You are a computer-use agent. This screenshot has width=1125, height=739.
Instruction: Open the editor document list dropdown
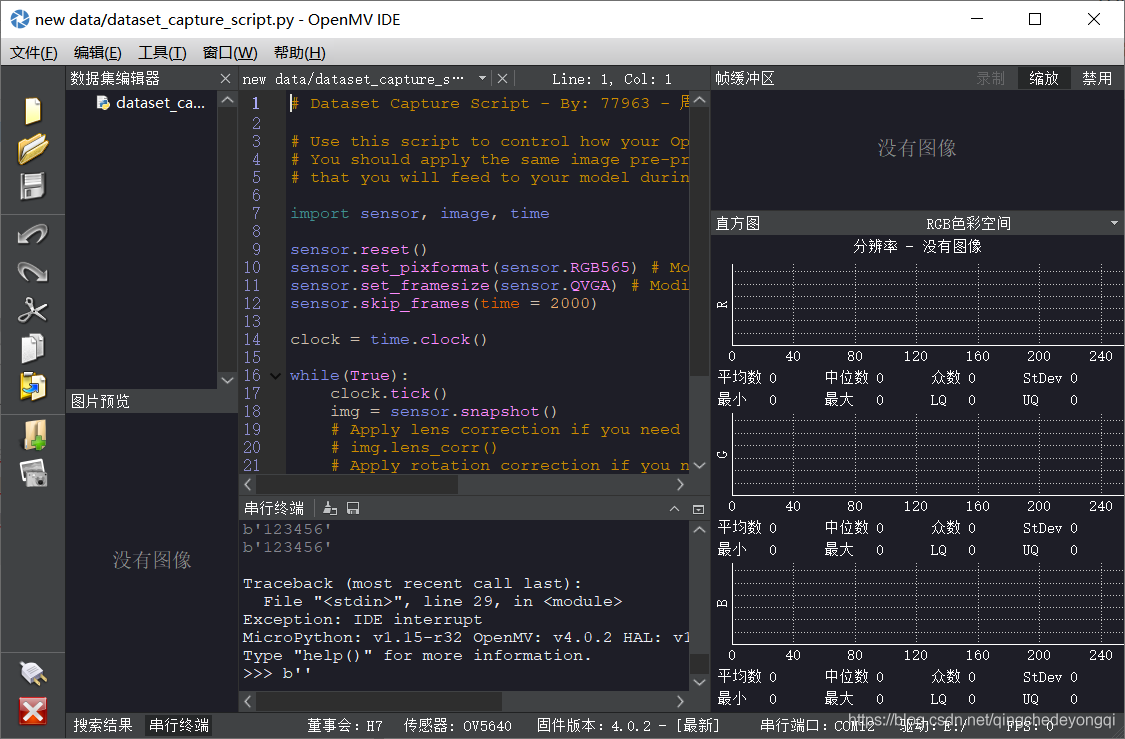click(482, 79)
